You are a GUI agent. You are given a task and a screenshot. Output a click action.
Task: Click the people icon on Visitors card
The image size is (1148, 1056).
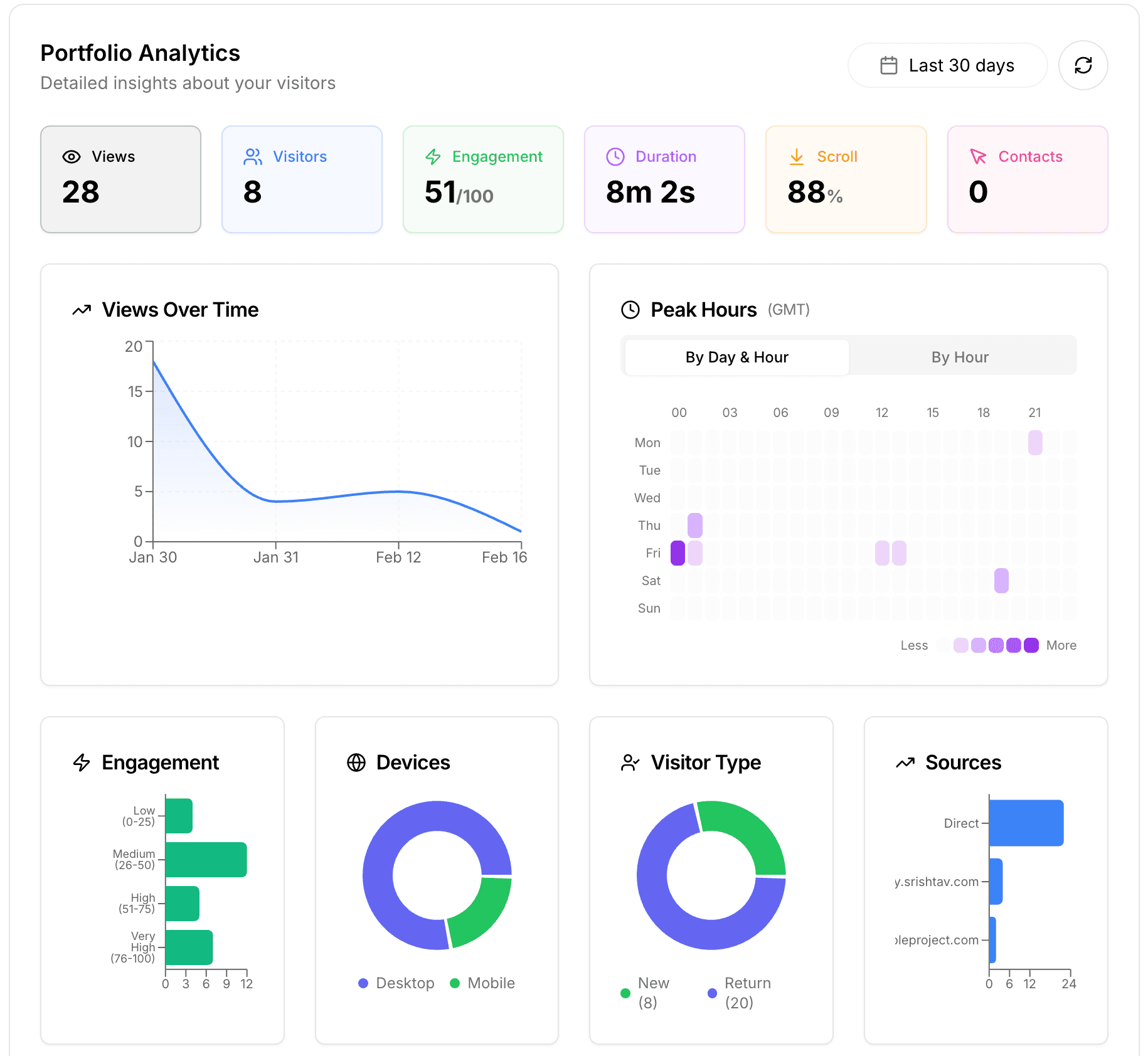[253, 157]
